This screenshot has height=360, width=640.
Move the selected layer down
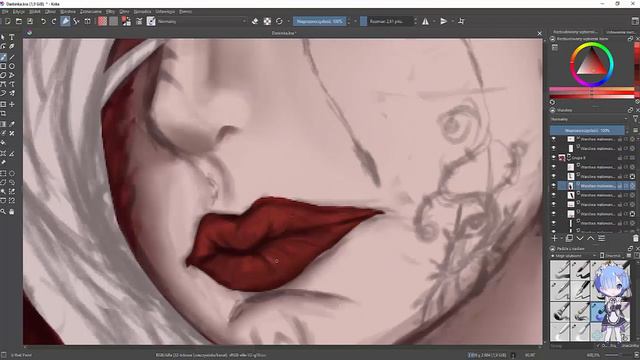click(580, 238)
